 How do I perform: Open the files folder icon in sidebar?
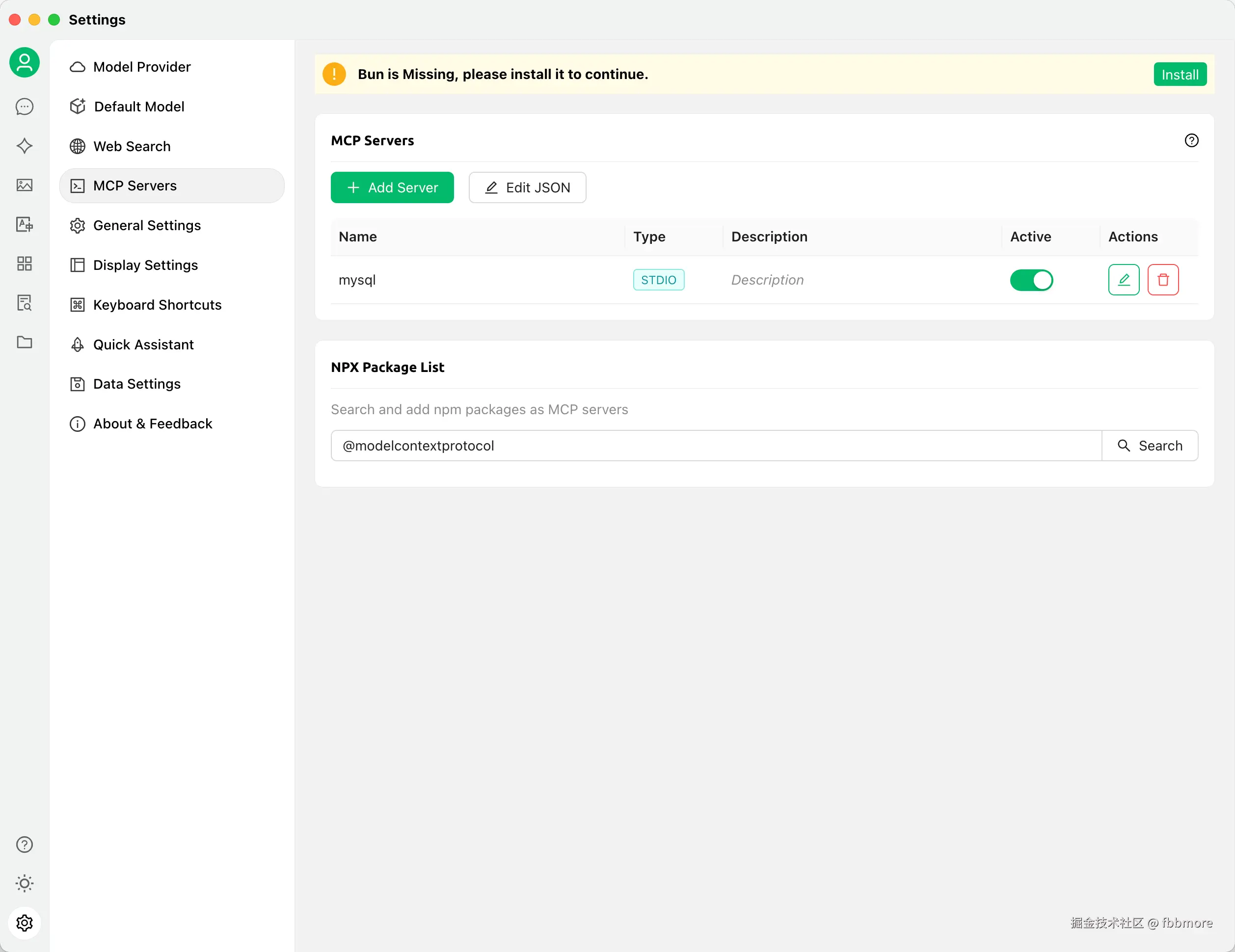pyautogui.click(x=25, y=342)
